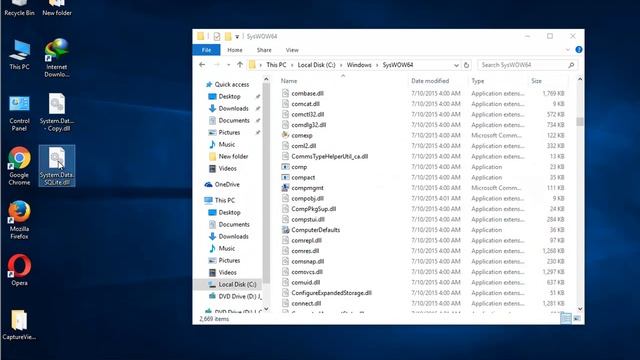The width and height of the screenshot is (640, 360).
Task: Go up one folder level arrow
Action: (240, 64)
